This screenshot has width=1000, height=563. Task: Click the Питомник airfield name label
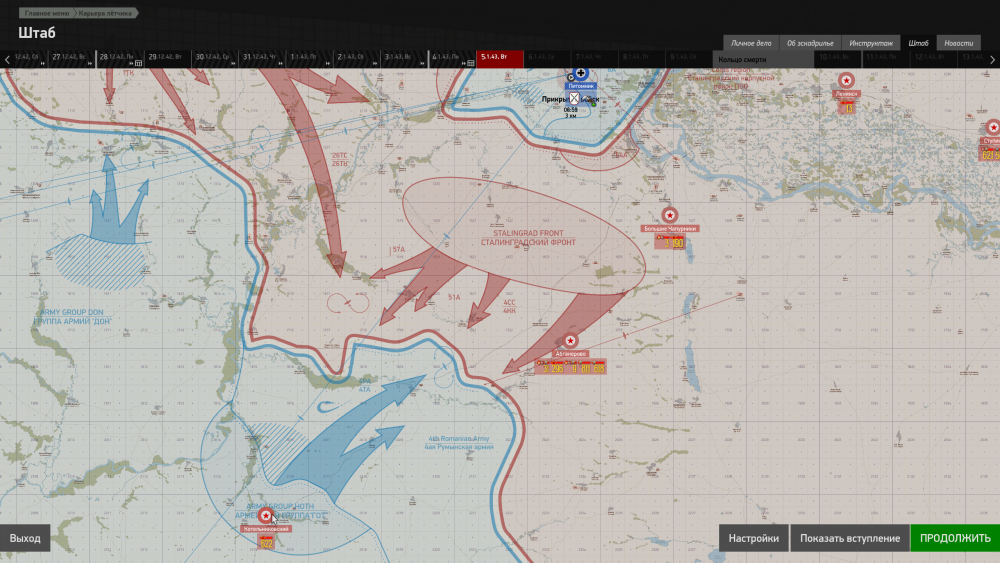(580, 86)
